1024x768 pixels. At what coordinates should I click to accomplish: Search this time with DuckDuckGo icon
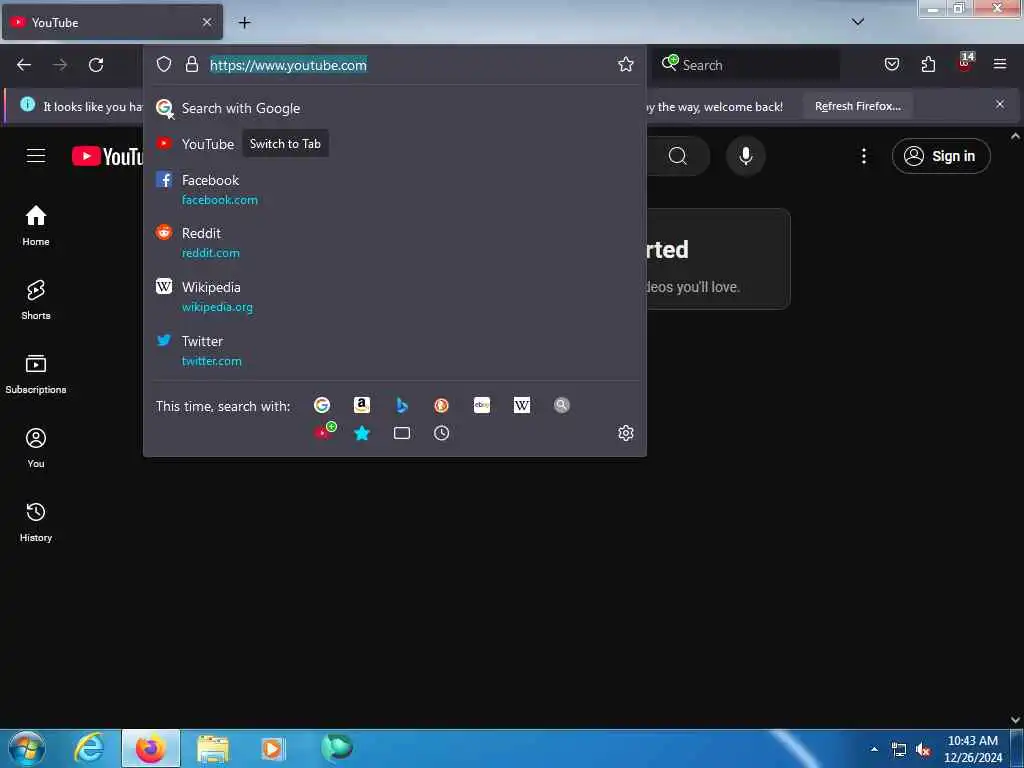(x=441, y=406)
